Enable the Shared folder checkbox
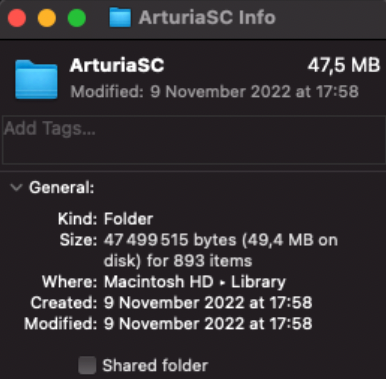The width and height of the screenshot is (386, 379). [87, 365]
